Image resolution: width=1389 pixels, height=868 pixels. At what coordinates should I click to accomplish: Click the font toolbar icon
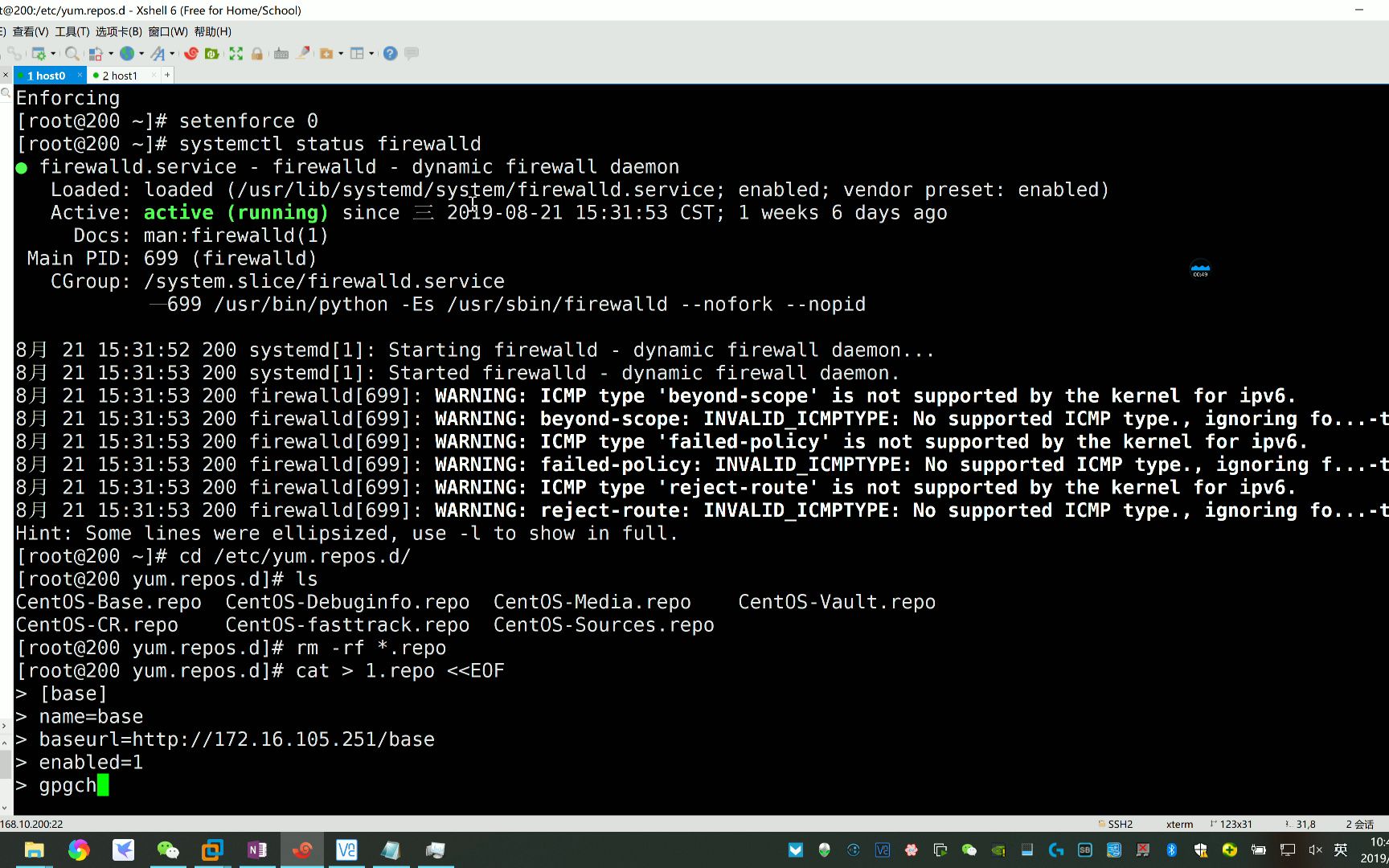(158, 54)
